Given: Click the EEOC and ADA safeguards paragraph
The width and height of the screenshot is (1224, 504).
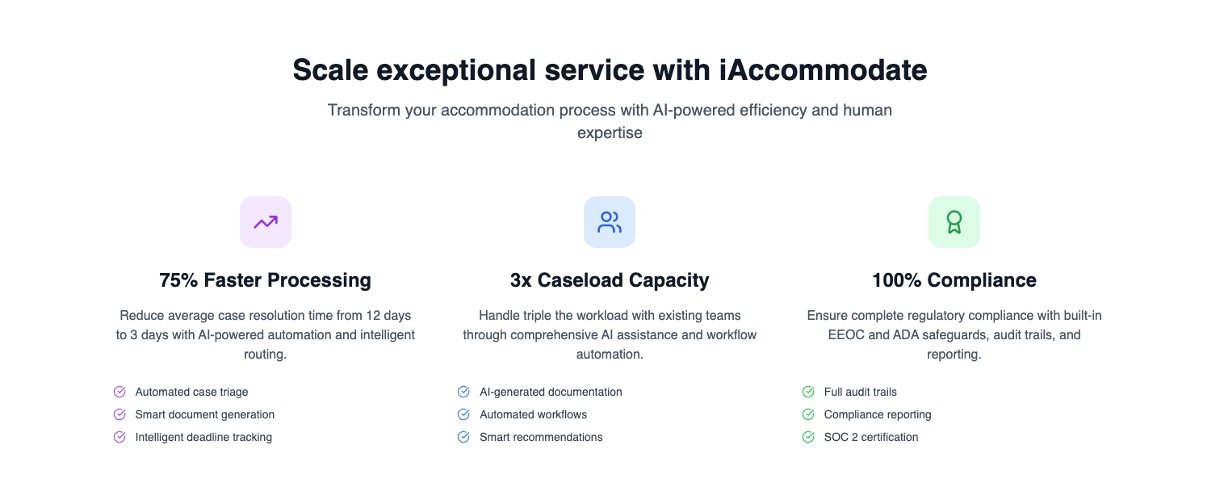Looking at the screenshot, I should coord(954,335).
